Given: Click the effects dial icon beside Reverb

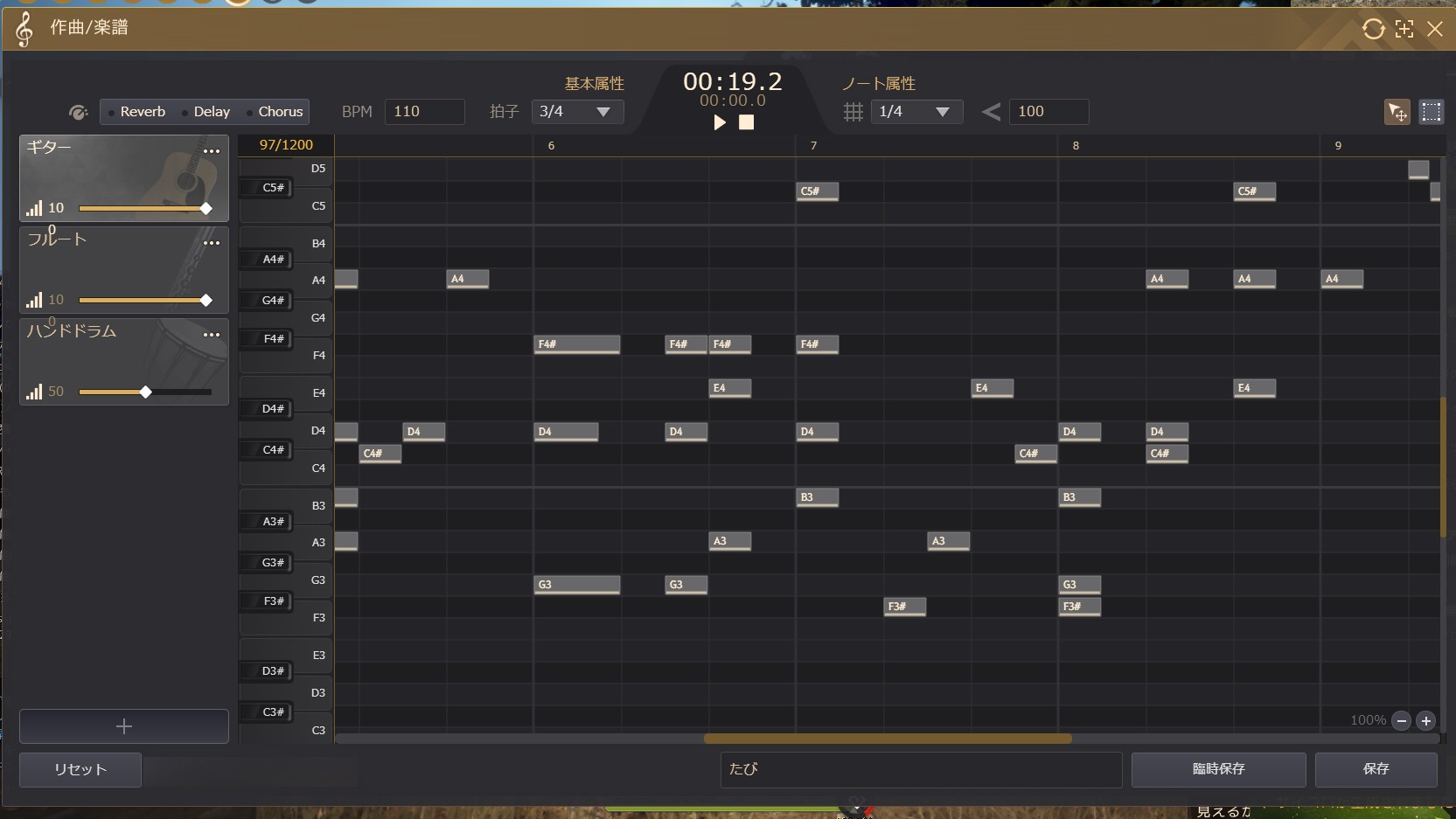Looking at the screenshot, I should point(78,112).
